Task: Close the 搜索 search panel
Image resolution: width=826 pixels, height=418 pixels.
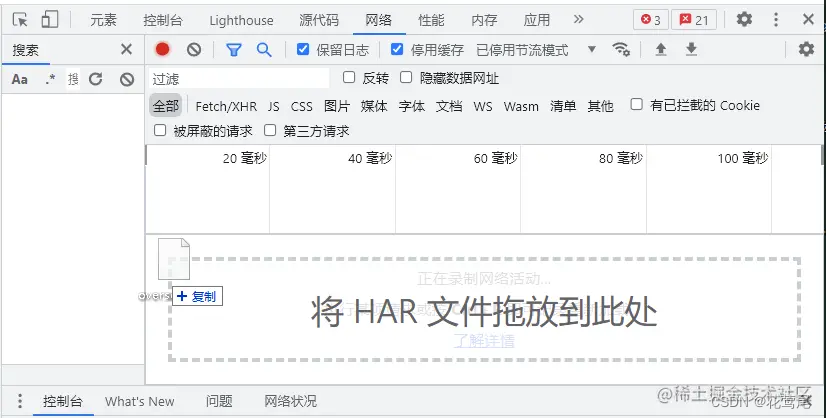Action: (x=126, y=50)
